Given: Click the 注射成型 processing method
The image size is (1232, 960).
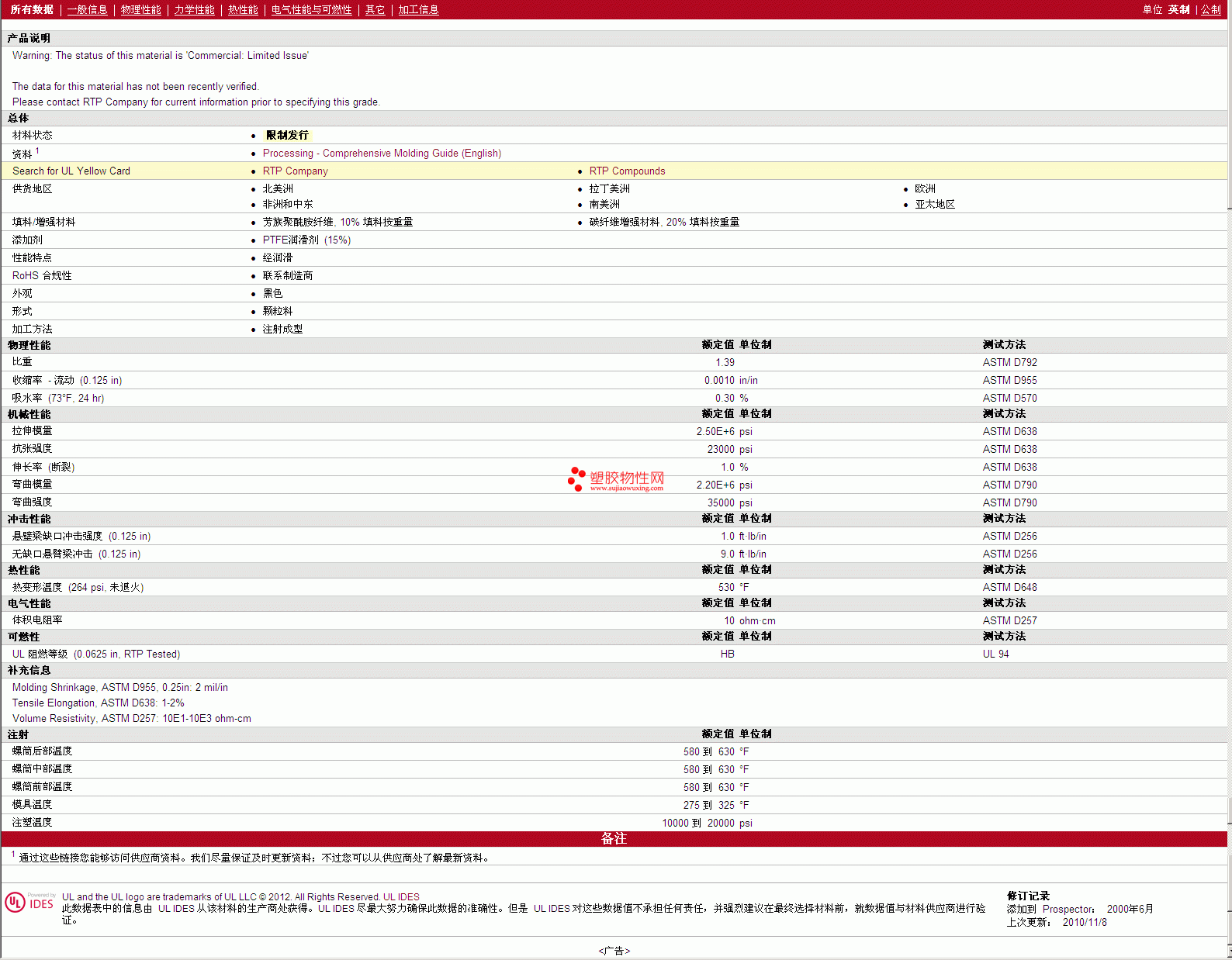Looking at the screenshot, I should (282, 329).
